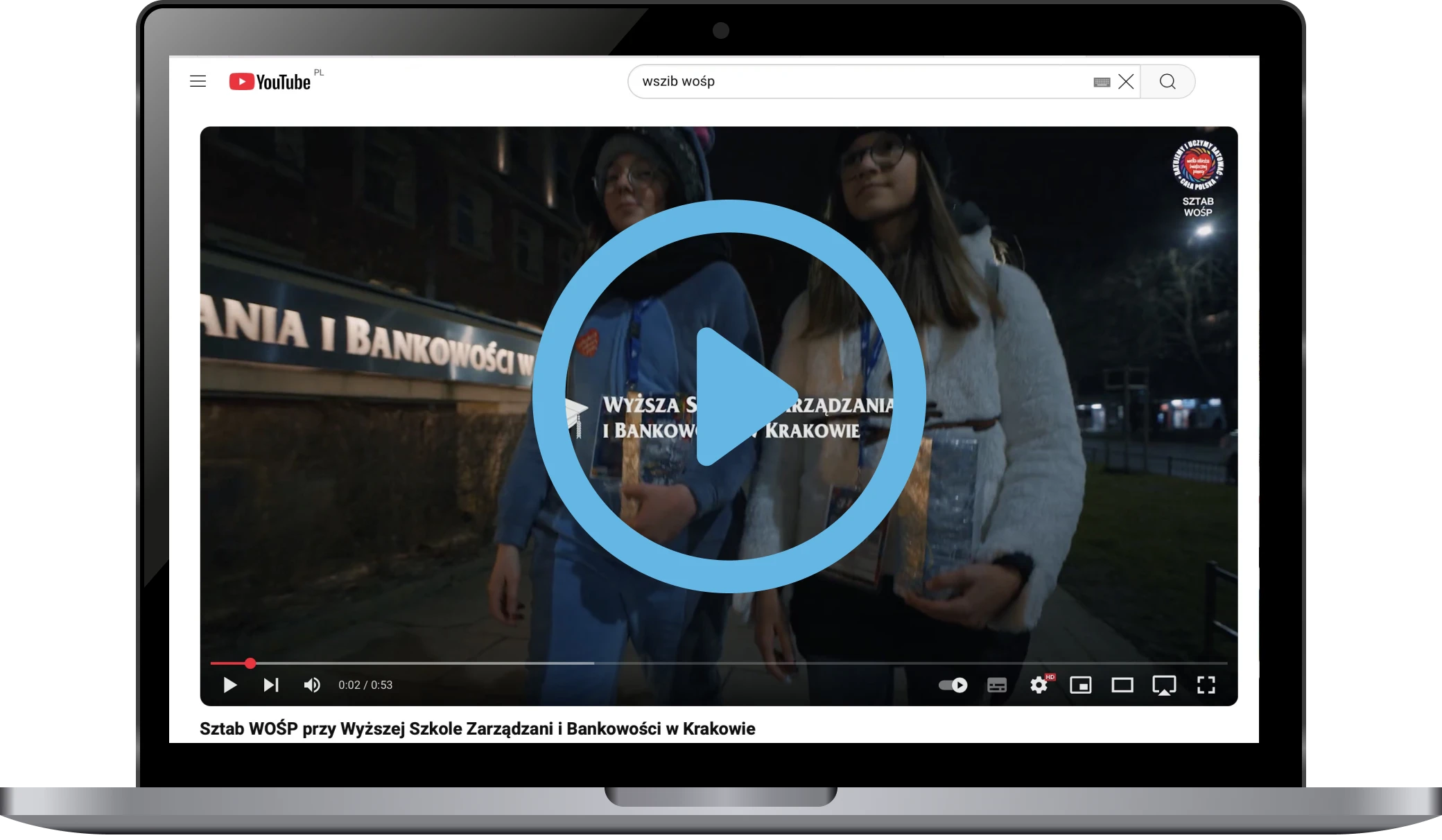This screenshot has height=840, width=1442.
Task: Skip to the next video
Action: pos(271,685)
